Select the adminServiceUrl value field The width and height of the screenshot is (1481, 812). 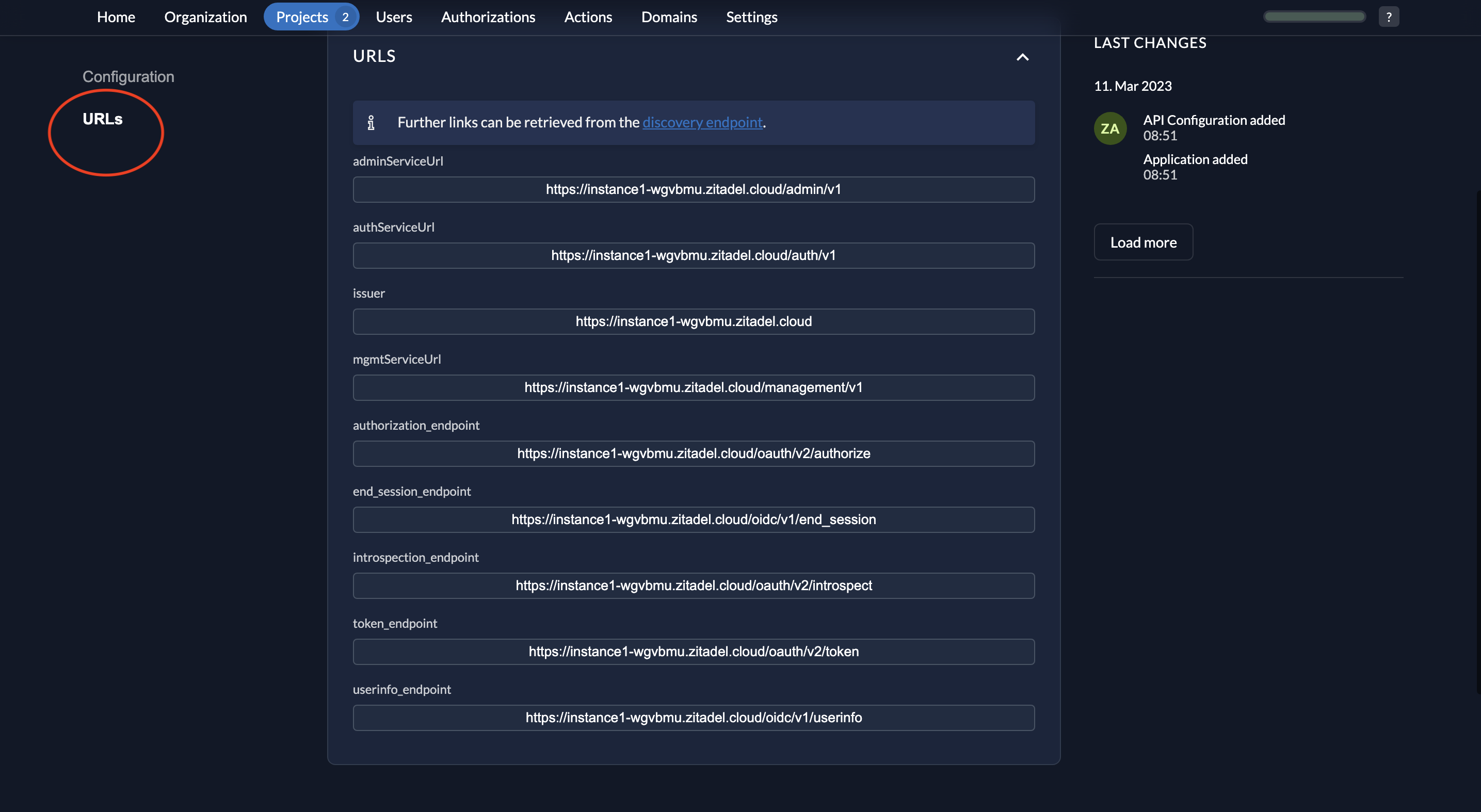[694, 189]
